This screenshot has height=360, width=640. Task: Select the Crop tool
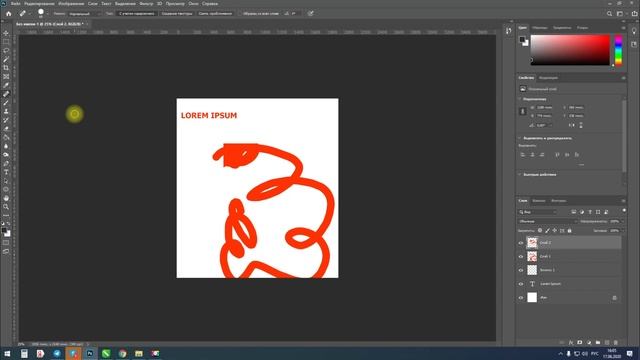point(6,68)
